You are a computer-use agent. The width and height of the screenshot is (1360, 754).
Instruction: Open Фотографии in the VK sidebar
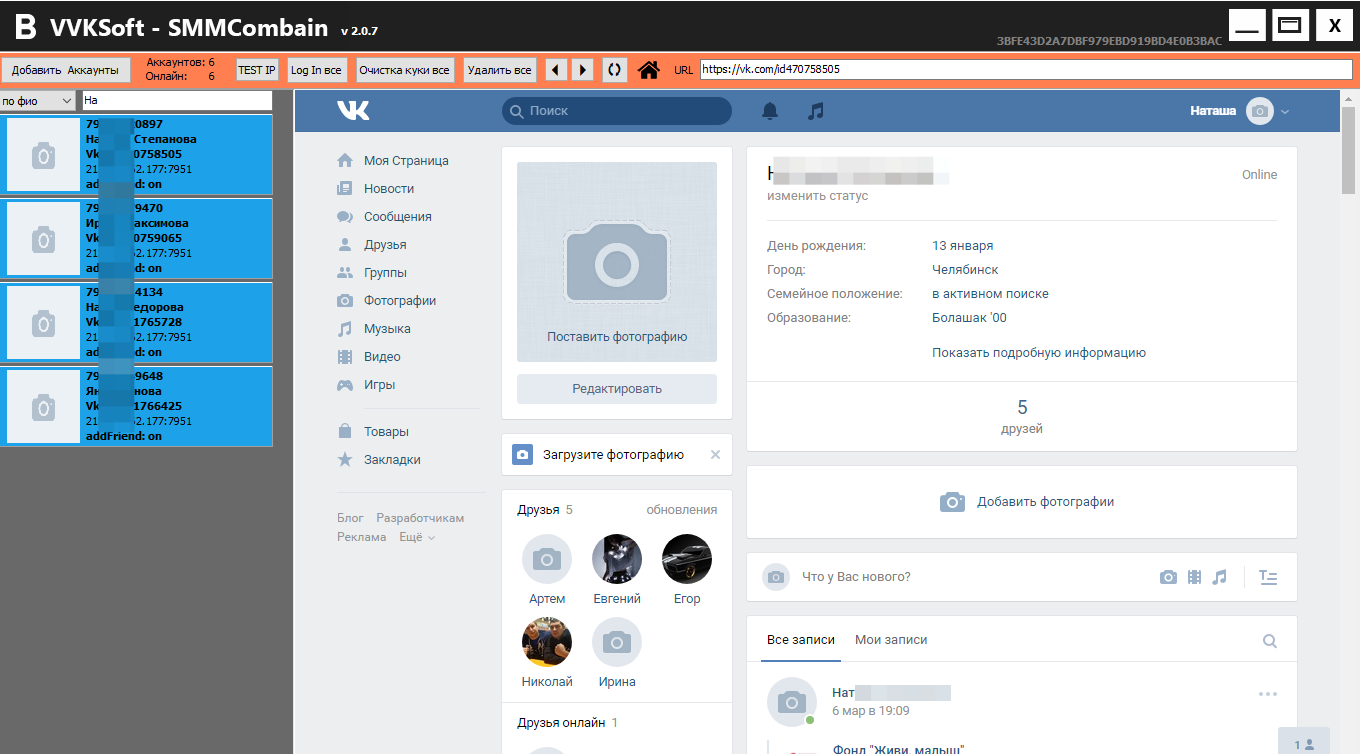pyautogui.click(x=400, y=300)
